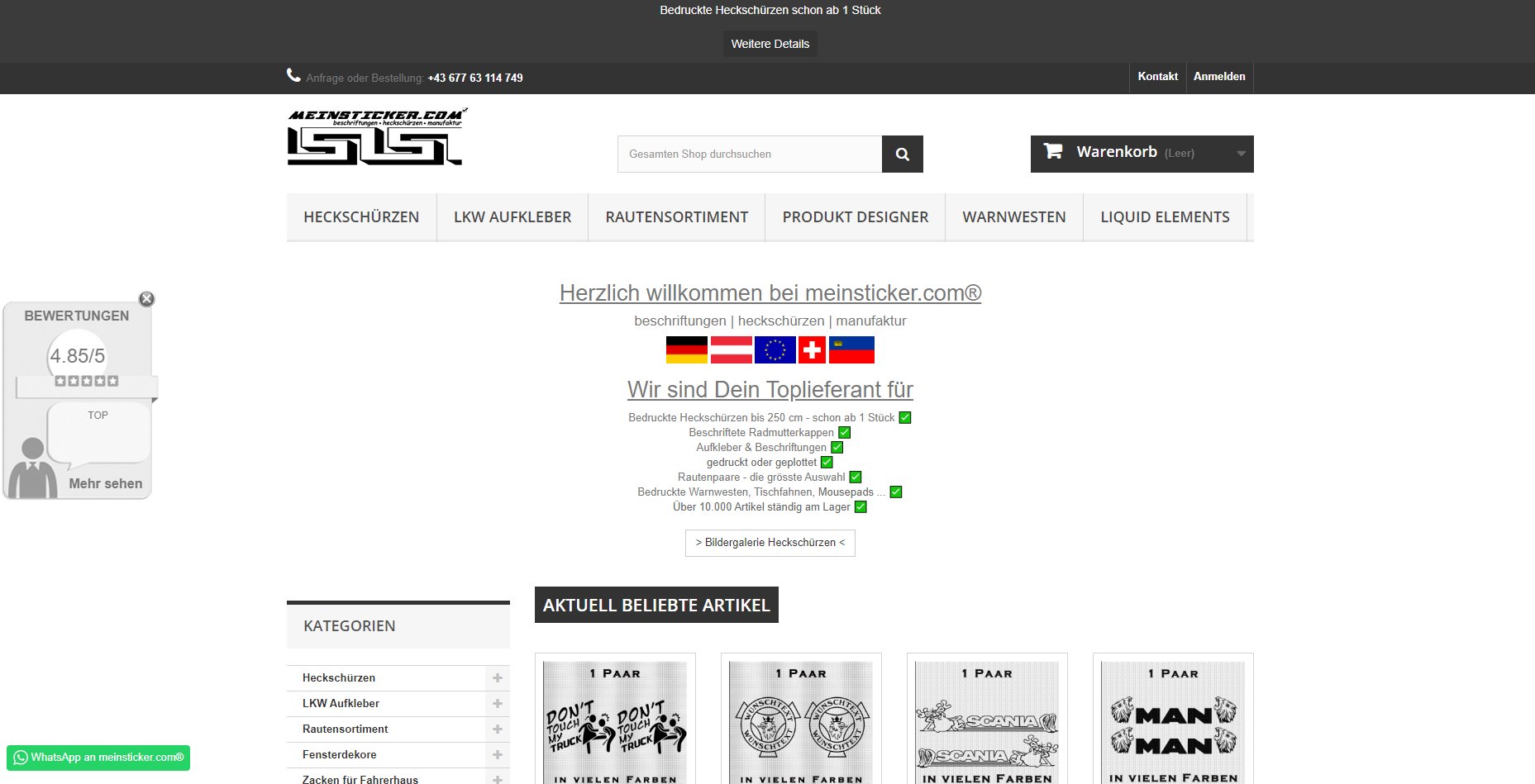This screenshot has width=1535, height=784.
Task: Click the magnifying glass search button
Action: pos(902,154)
